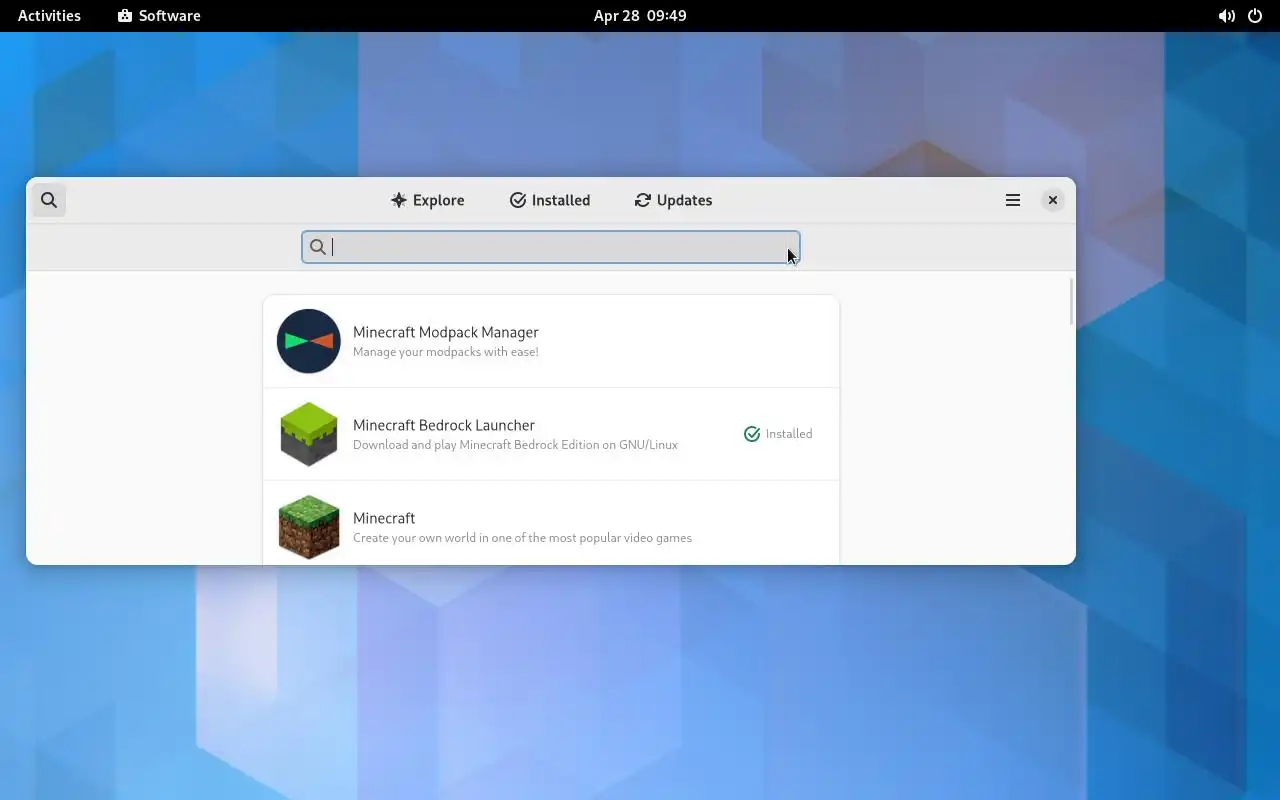Click "Manage your modpacks with ease!" description
Image resolution: width=1280 pixels, height=800 pixels.
pyautogui.click(x=446, y=352)
